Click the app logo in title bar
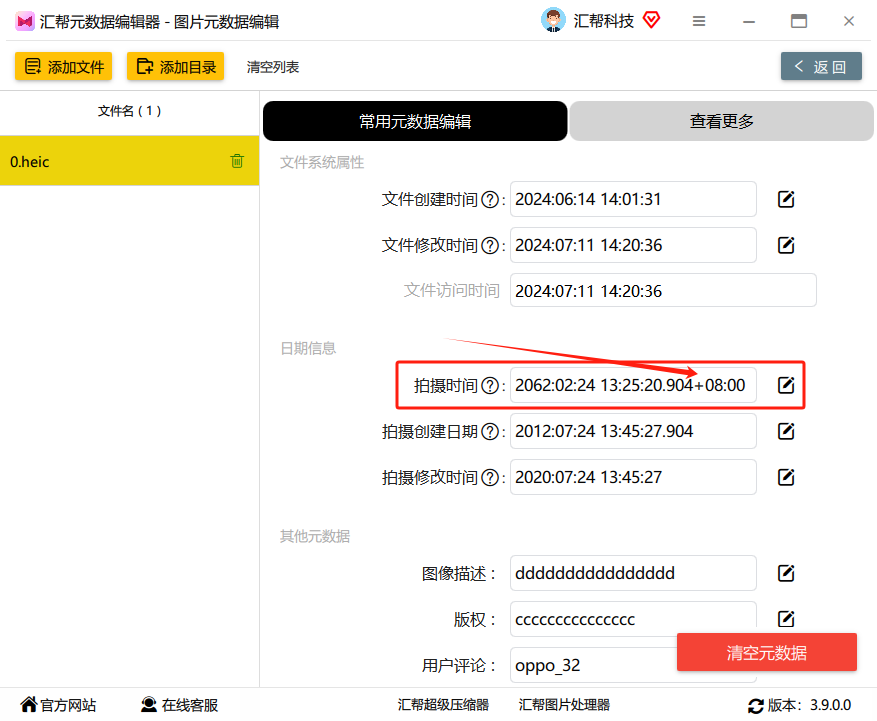 click(25, 22)
